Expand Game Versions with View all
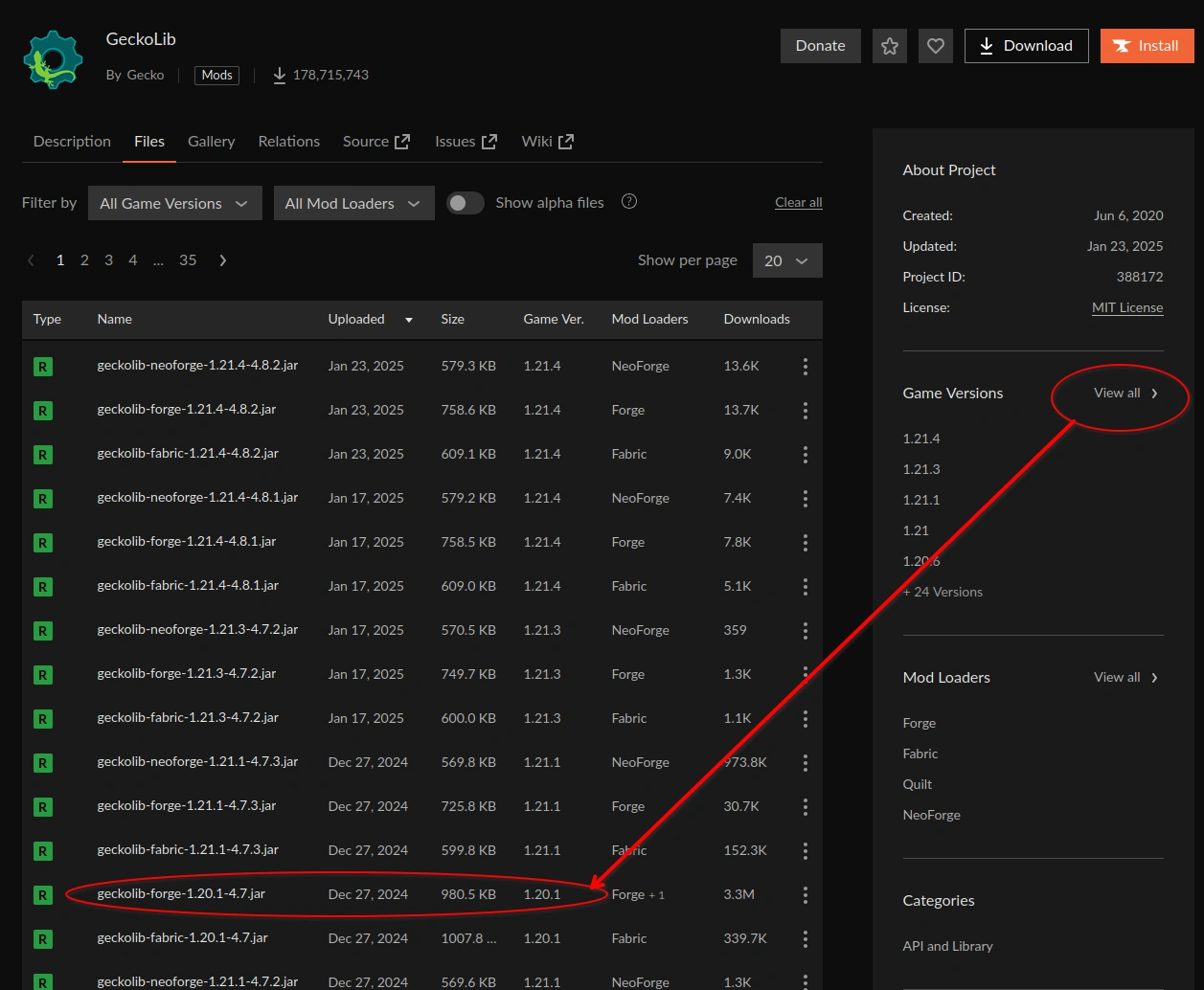 click(1126, 394)
